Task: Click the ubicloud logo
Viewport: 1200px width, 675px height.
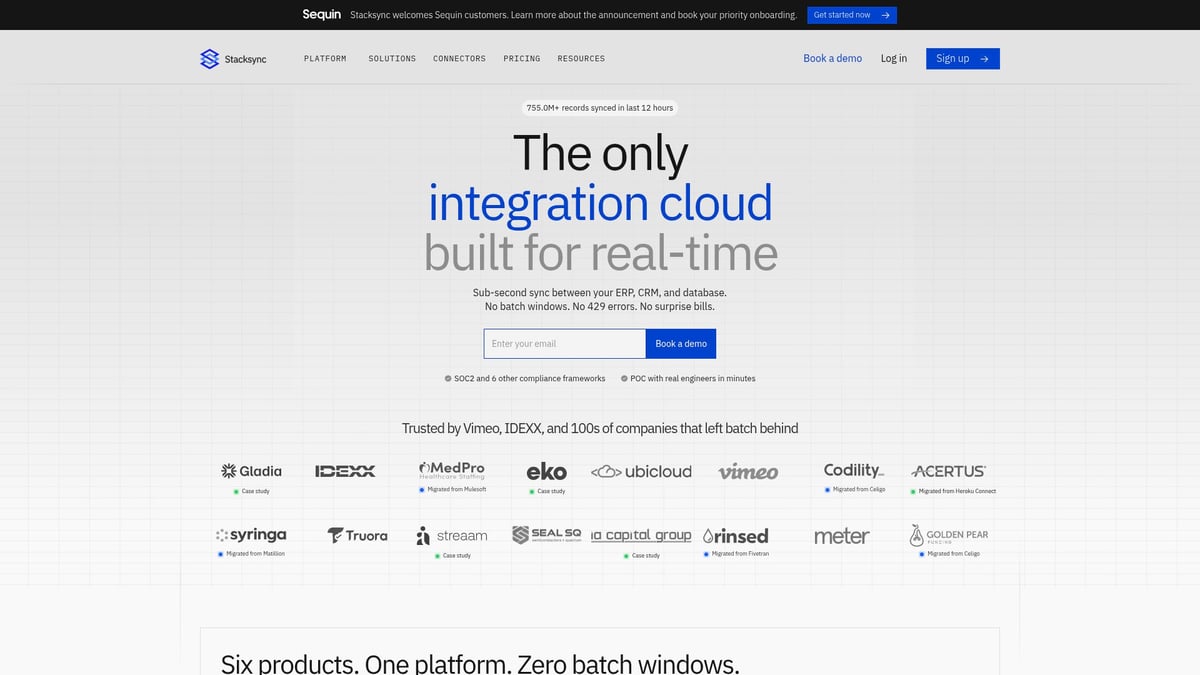Action: 641,470
